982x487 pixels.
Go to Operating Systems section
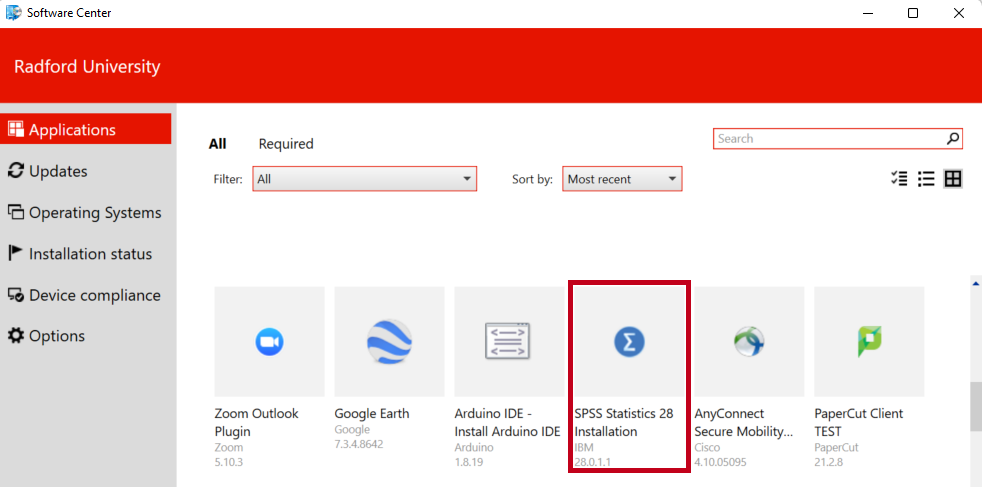(94, 212)
